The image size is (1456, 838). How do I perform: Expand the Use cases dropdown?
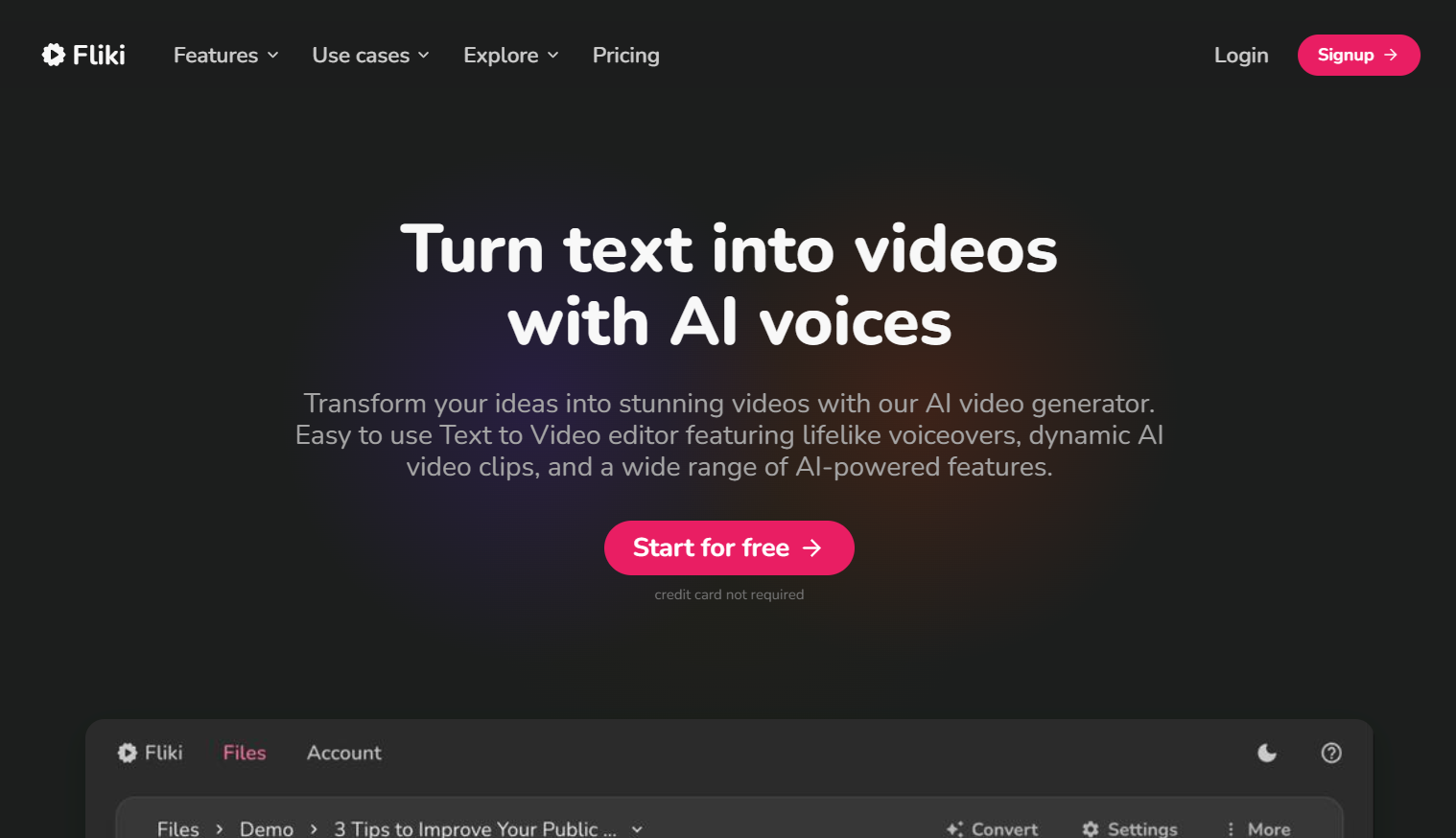370,55
